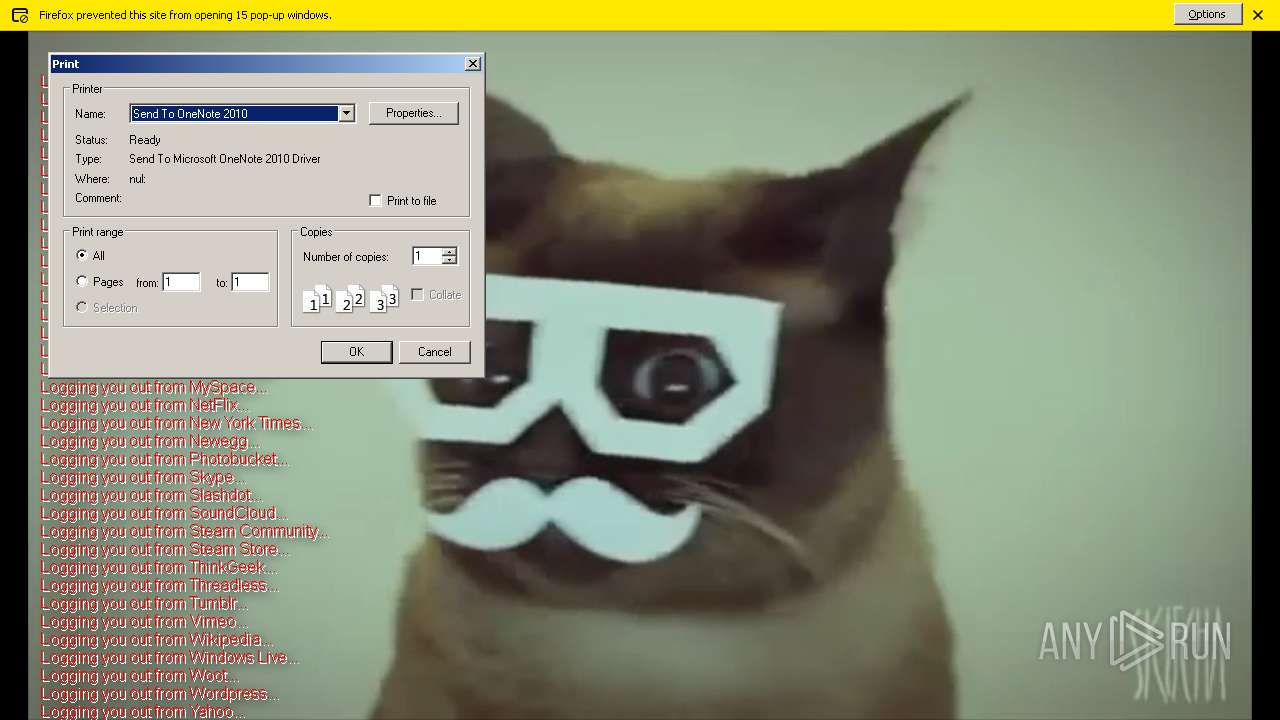1280x720 pixels.
Task: Click the OK button in Print dialog
Action: [x=356, y=352]
